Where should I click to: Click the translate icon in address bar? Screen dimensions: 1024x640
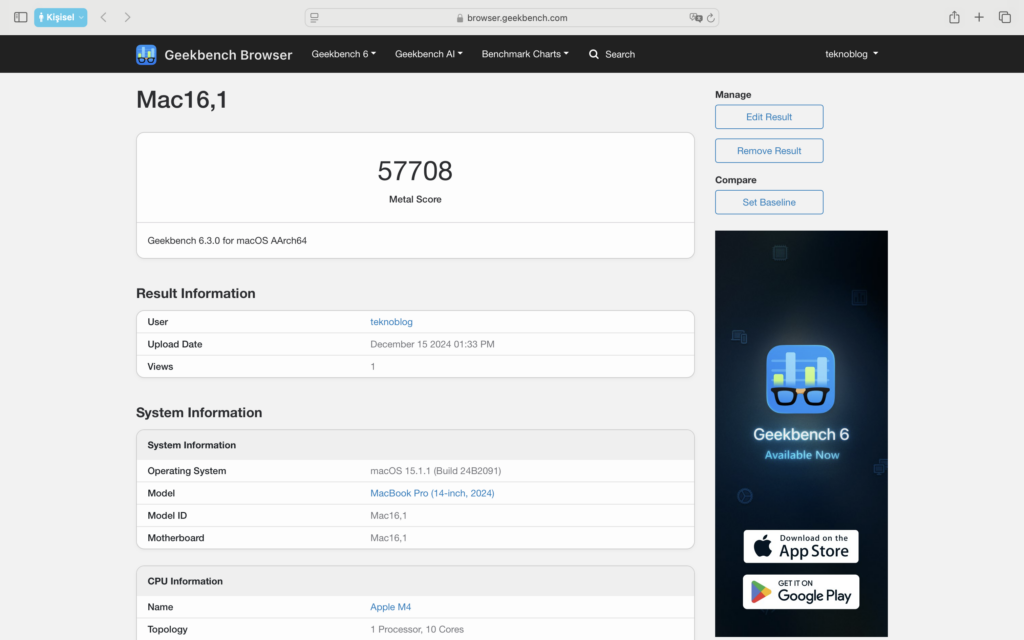point(695,18)
